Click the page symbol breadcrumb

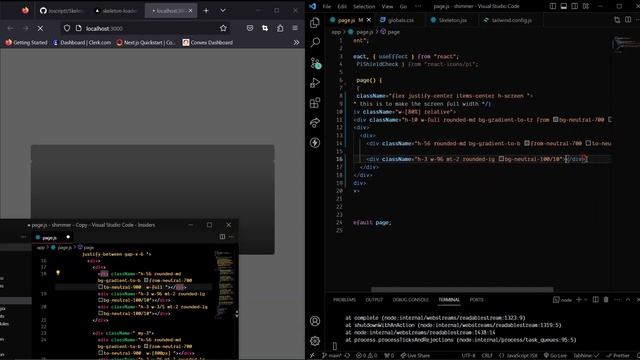(390, 32)
